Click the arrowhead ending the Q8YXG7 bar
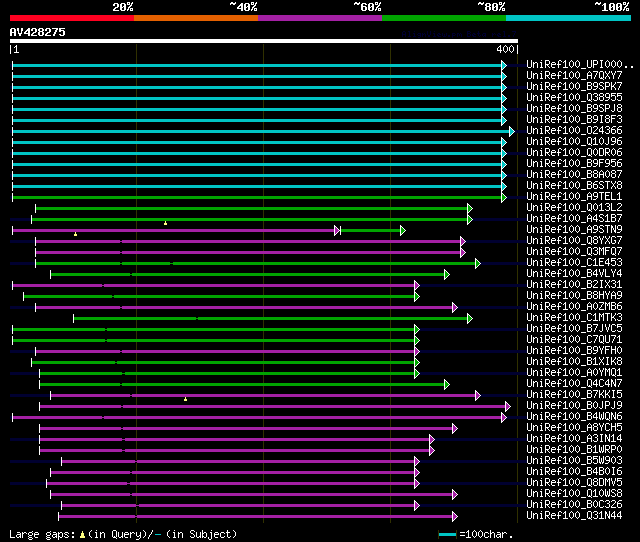The height and width of the screenshot is (542, 640). click(x=462, y=241)
